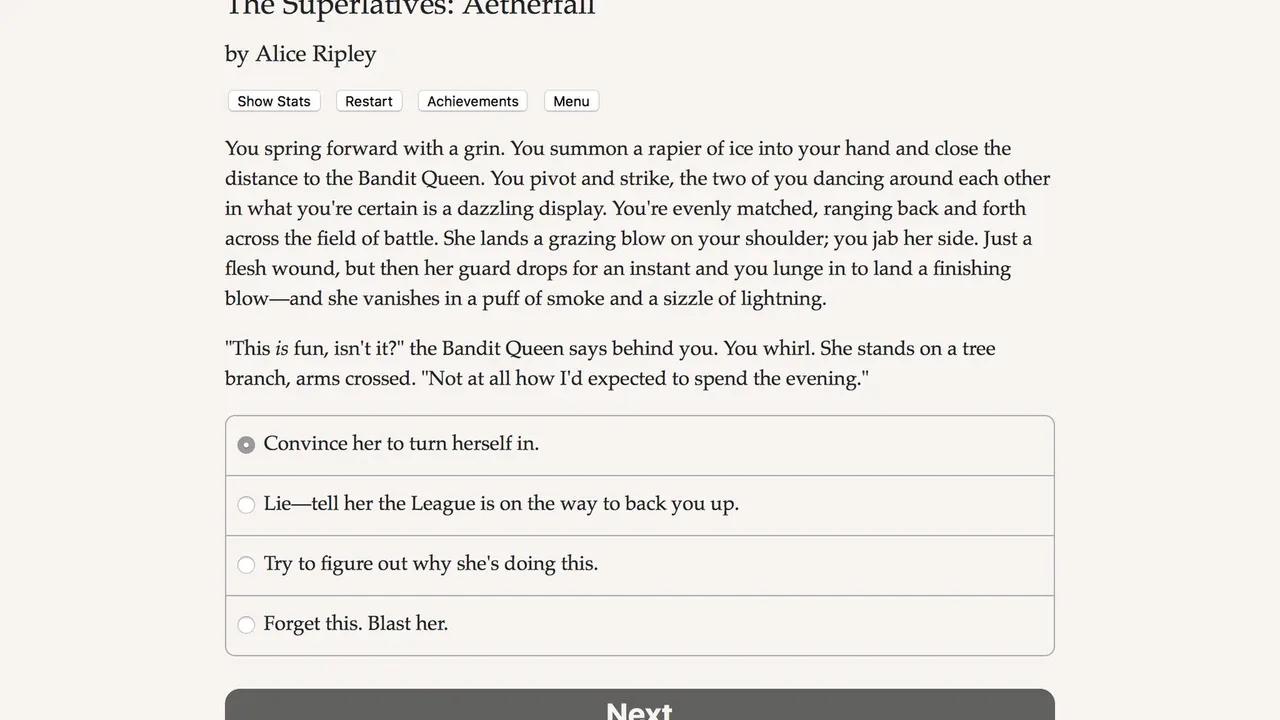
Task: Click 'Try to figure out why she's doing this' text
Action: (430, 564)
